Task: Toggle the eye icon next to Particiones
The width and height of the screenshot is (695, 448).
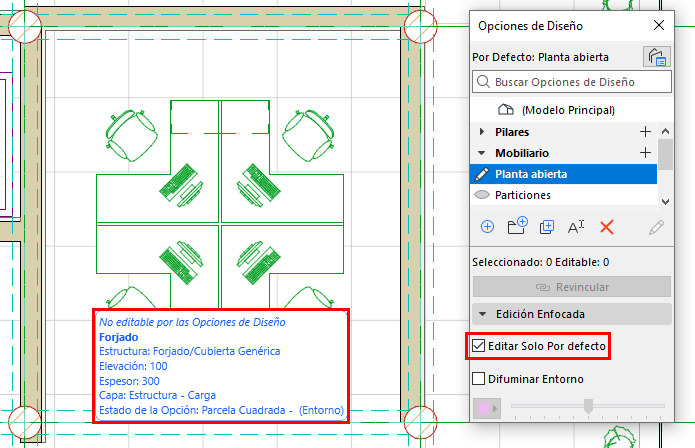Action: pyautogui.click(x=482, y=195)
